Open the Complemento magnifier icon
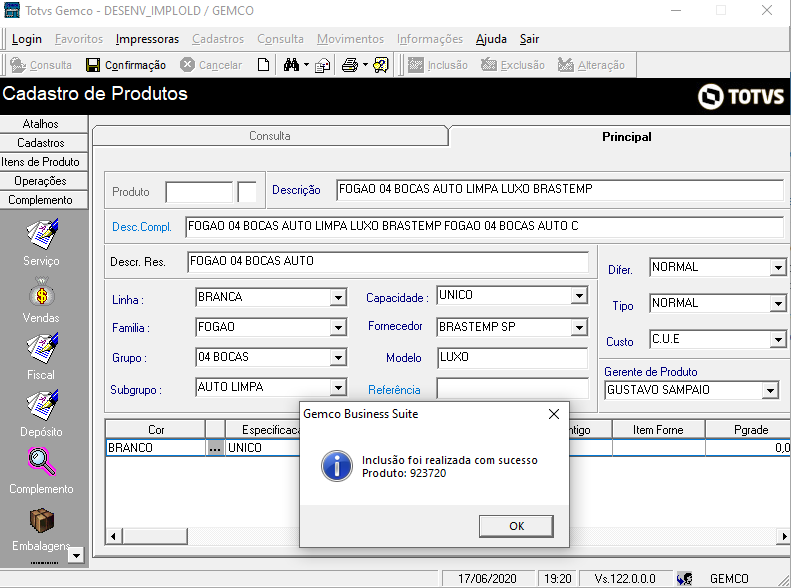This screenshot has width=791, height=588. pyautogui.click(x=41, y=461)
